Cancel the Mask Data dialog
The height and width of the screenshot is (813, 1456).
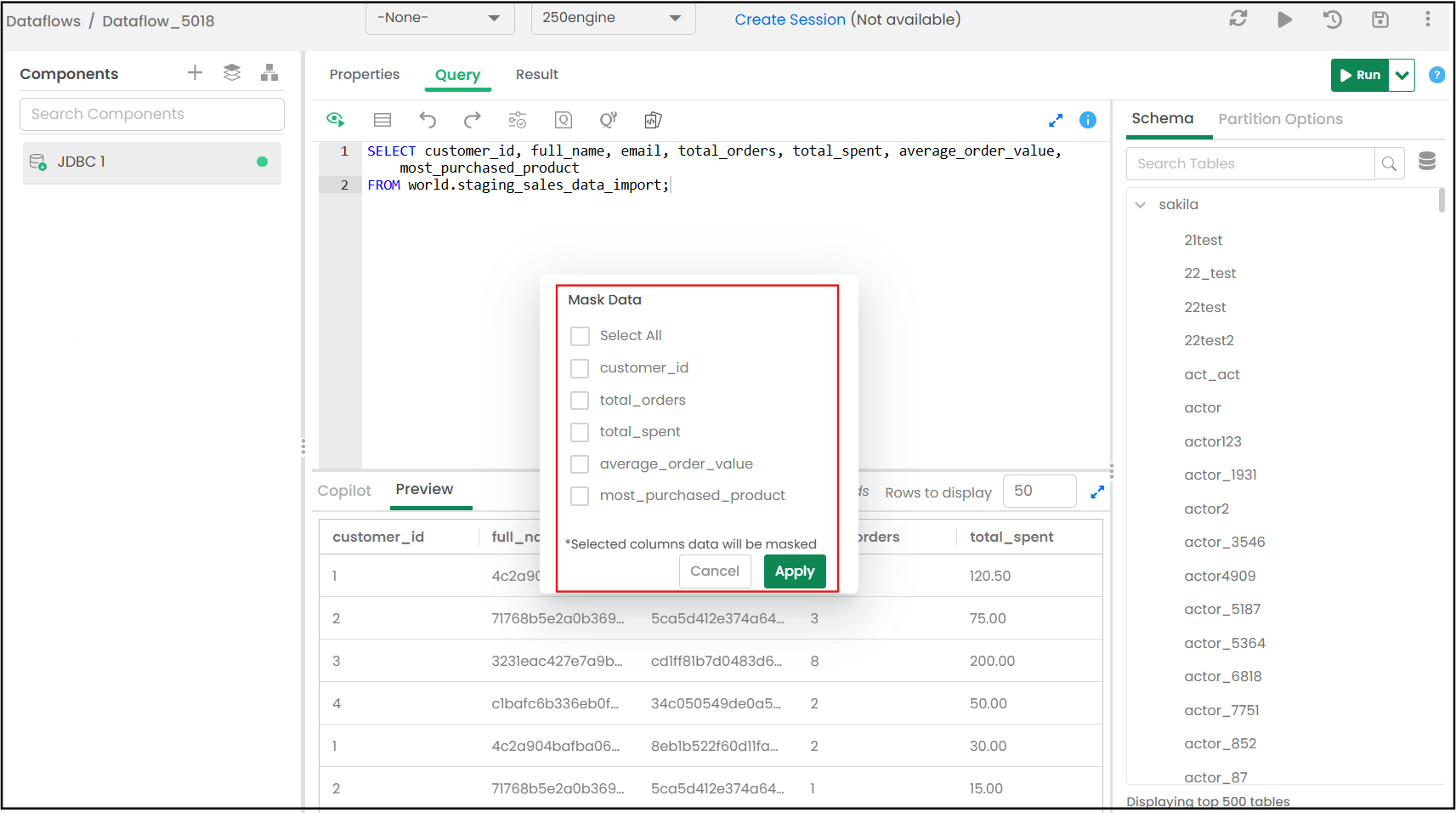pos(714,571)
